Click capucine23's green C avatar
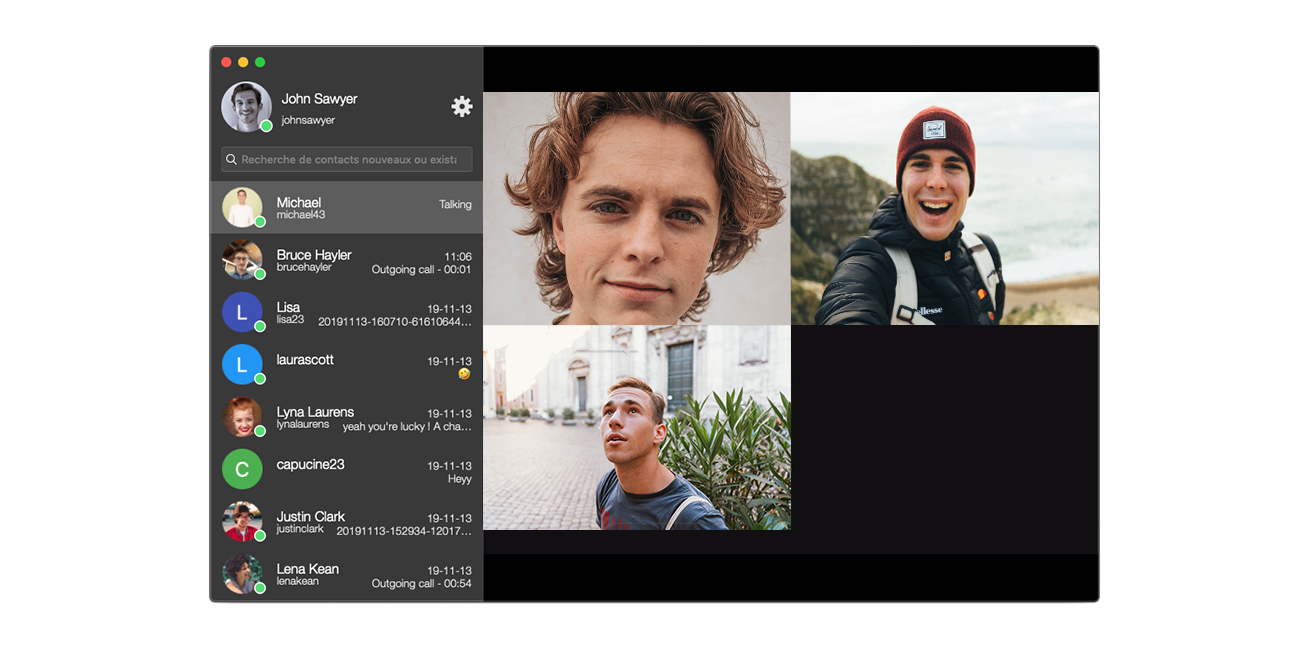Viewport: 1310px width, 650px height. click(242, 469)
